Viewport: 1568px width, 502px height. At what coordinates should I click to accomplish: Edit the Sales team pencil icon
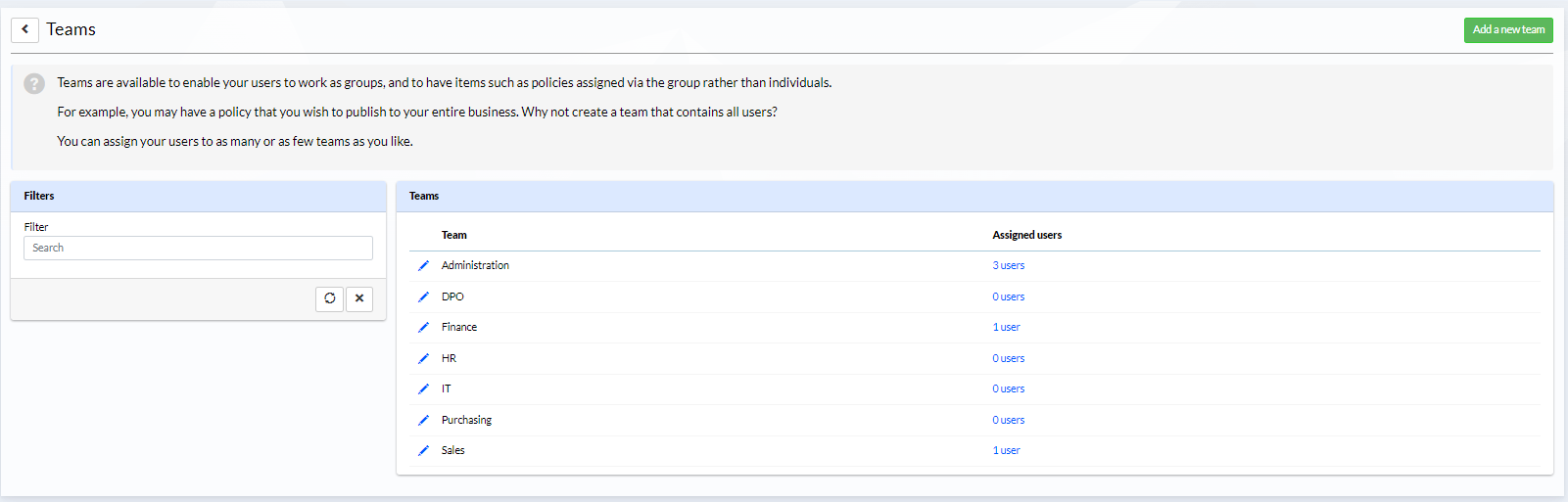click(x=423, y=450)
